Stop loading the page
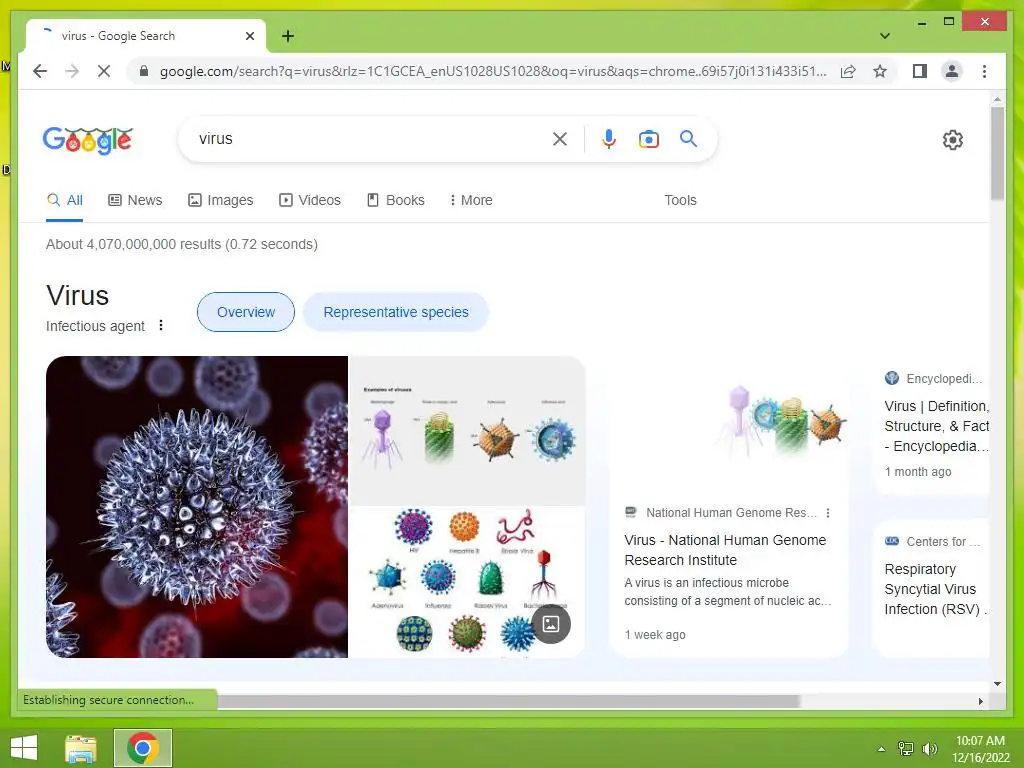Viewport: 1024px width, 768px height. [104, 71]
